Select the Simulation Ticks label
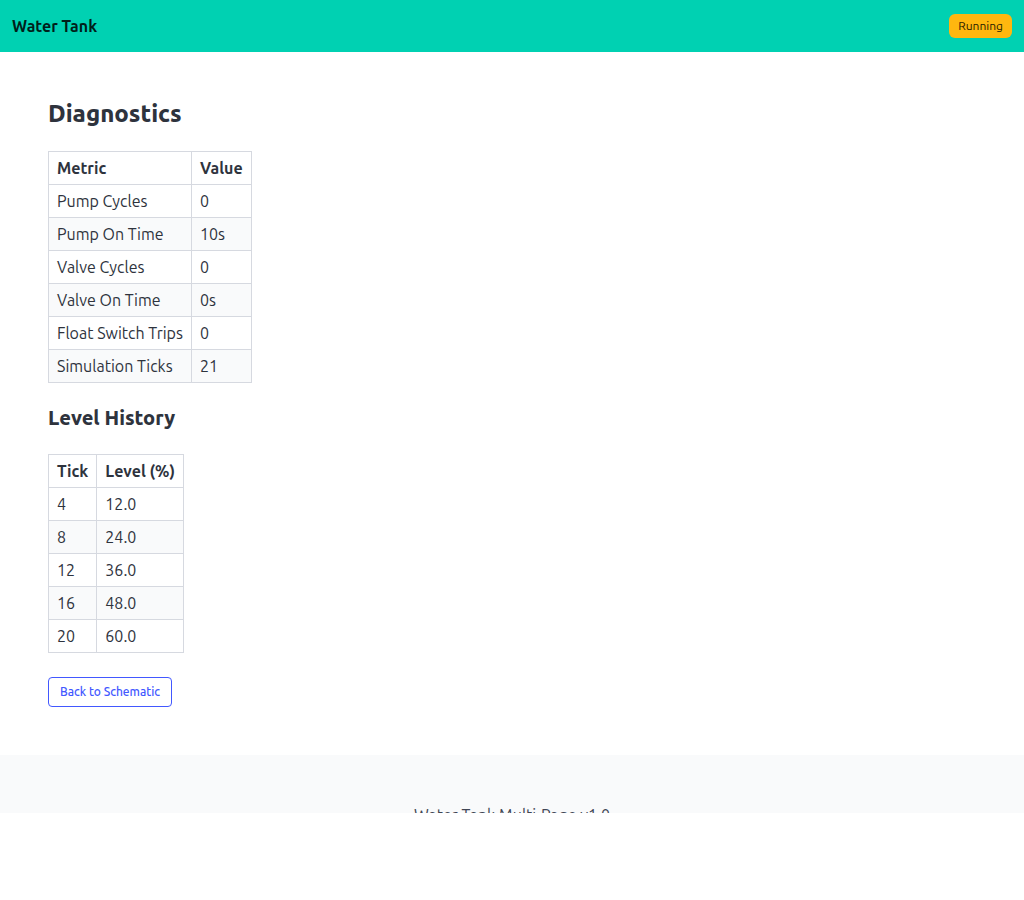This screenshot has width=1024, height=900. (x=114, y=366)
